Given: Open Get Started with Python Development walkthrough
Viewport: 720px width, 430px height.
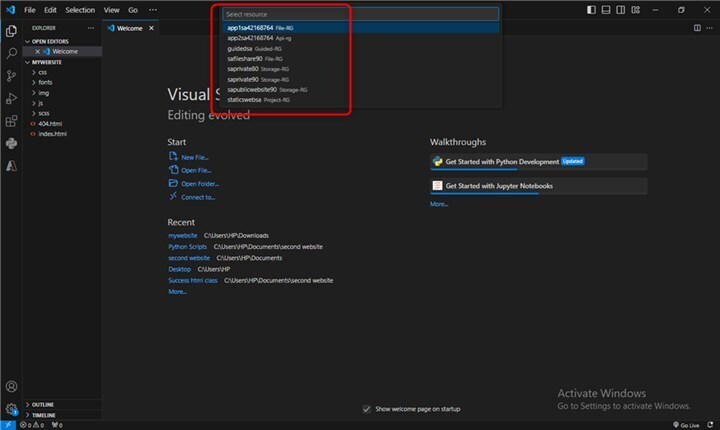Looking at the screenshot, I should (x=539, y=162).
